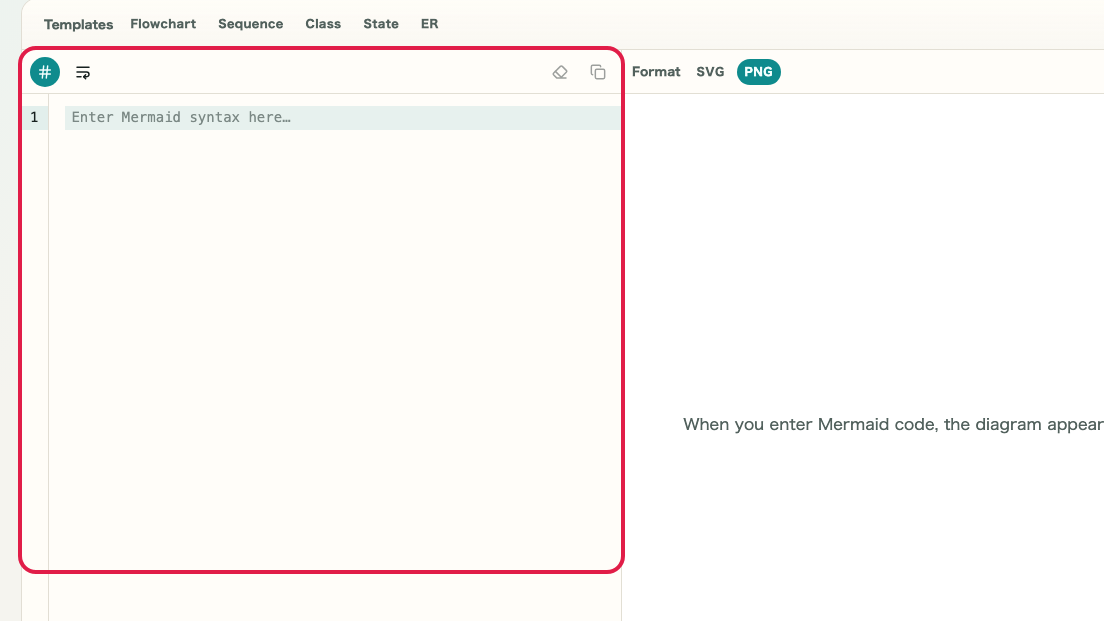Open the ER template
Screen dimensions: 1104x621
429,24
